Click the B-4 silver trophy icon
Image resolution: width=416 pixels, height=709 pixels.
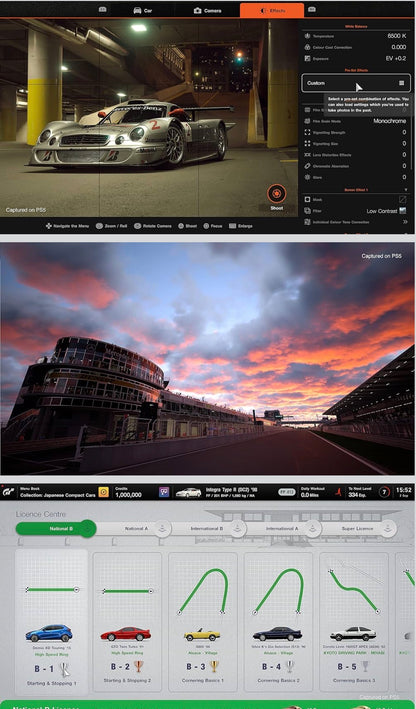pos(290,666)
